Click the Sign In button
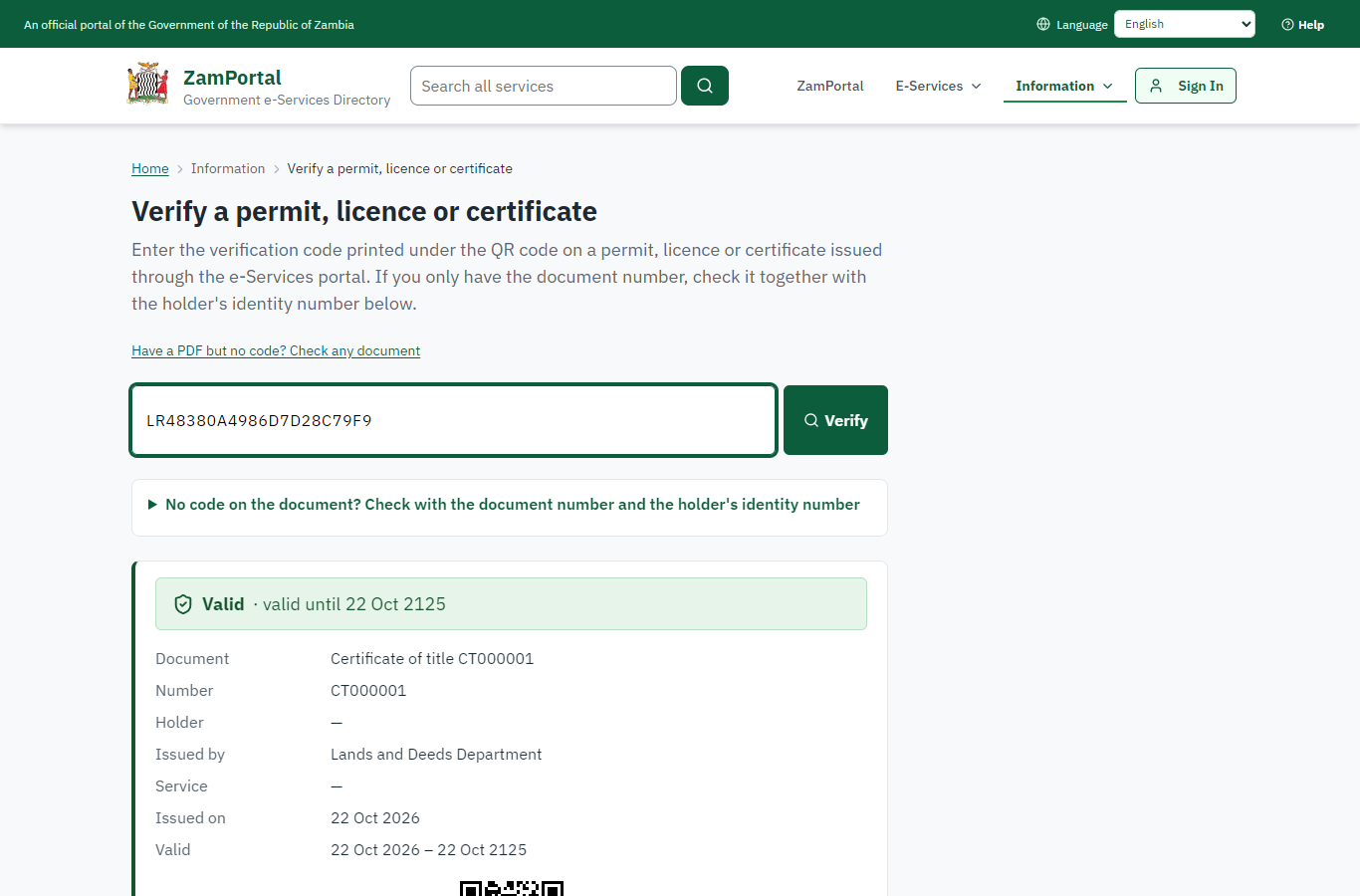 point(1186,86)
